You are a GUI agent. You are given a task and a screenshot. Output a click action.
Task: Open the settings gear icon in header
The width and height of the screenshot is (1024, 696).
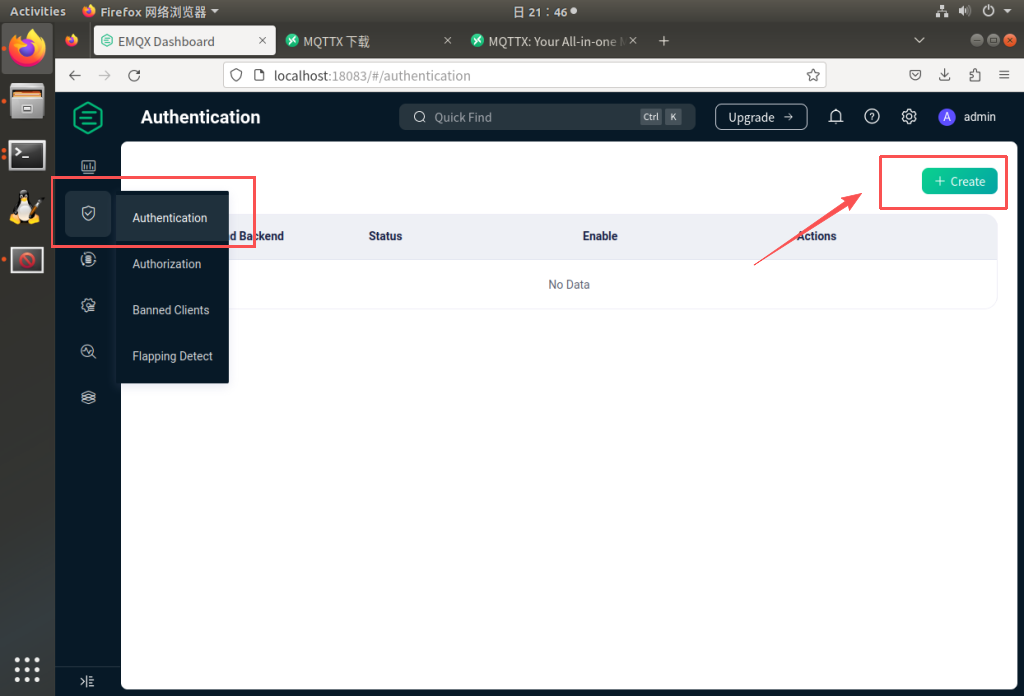[x=908, y=117]
